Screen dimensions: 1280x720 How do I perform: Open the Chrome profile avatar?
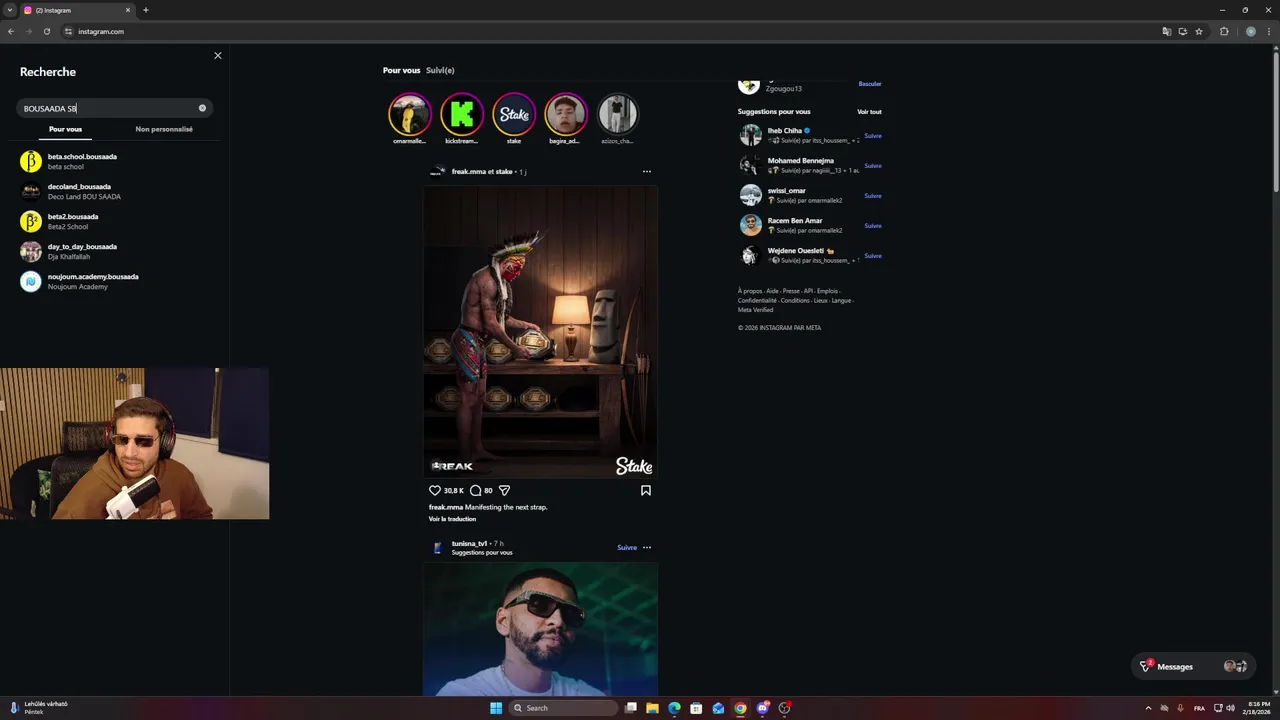click(1250, 32)
